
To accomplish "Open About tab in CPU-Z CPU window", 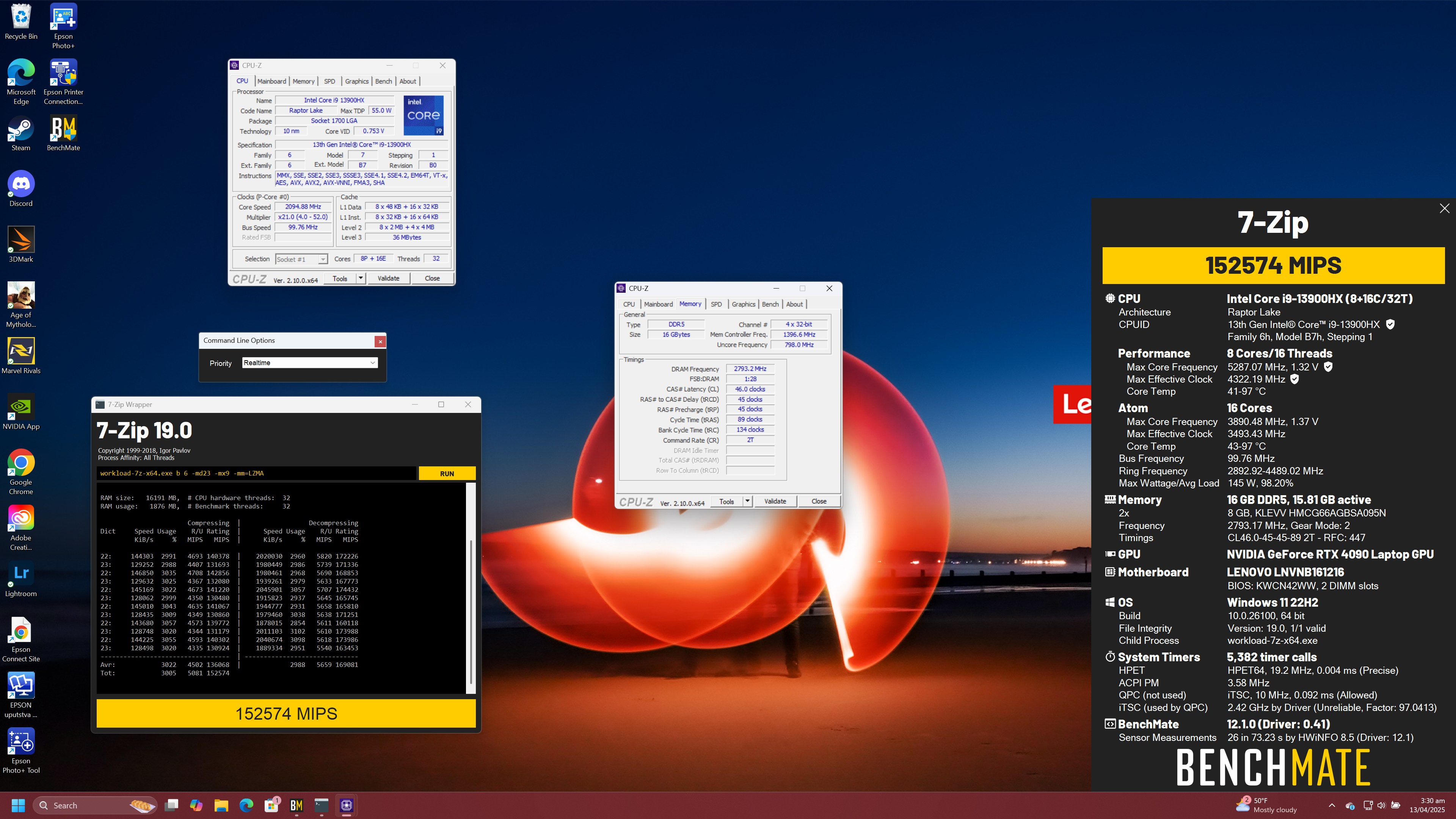I will point(408,82).
